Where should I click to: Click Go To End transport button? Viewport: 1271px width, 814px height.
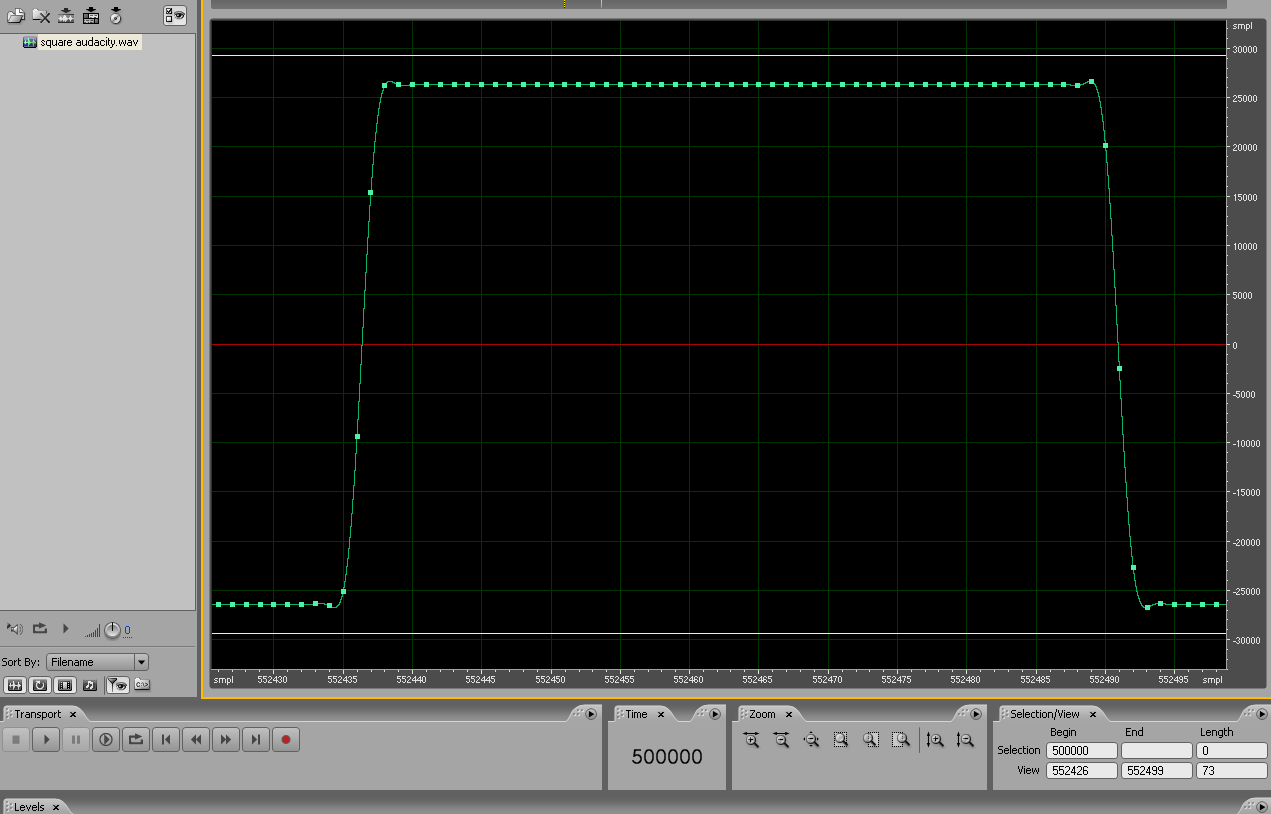(x=256, y=740)
